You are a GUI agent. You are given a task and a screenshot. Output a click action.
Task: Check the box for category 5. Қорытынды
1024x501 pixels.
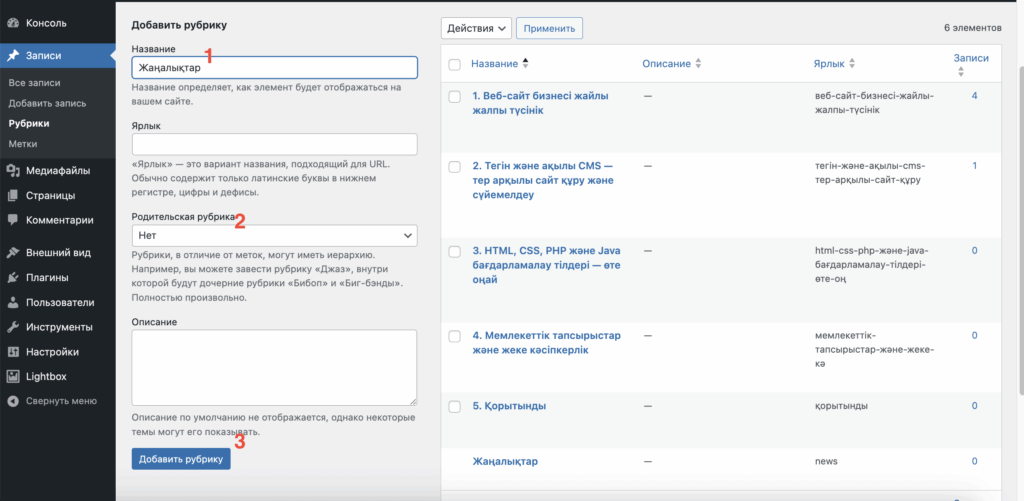click(455, 407)
